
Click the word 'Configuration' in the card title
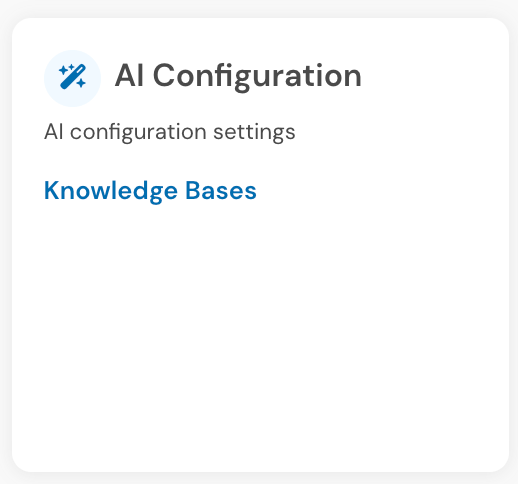pos(257,77)
